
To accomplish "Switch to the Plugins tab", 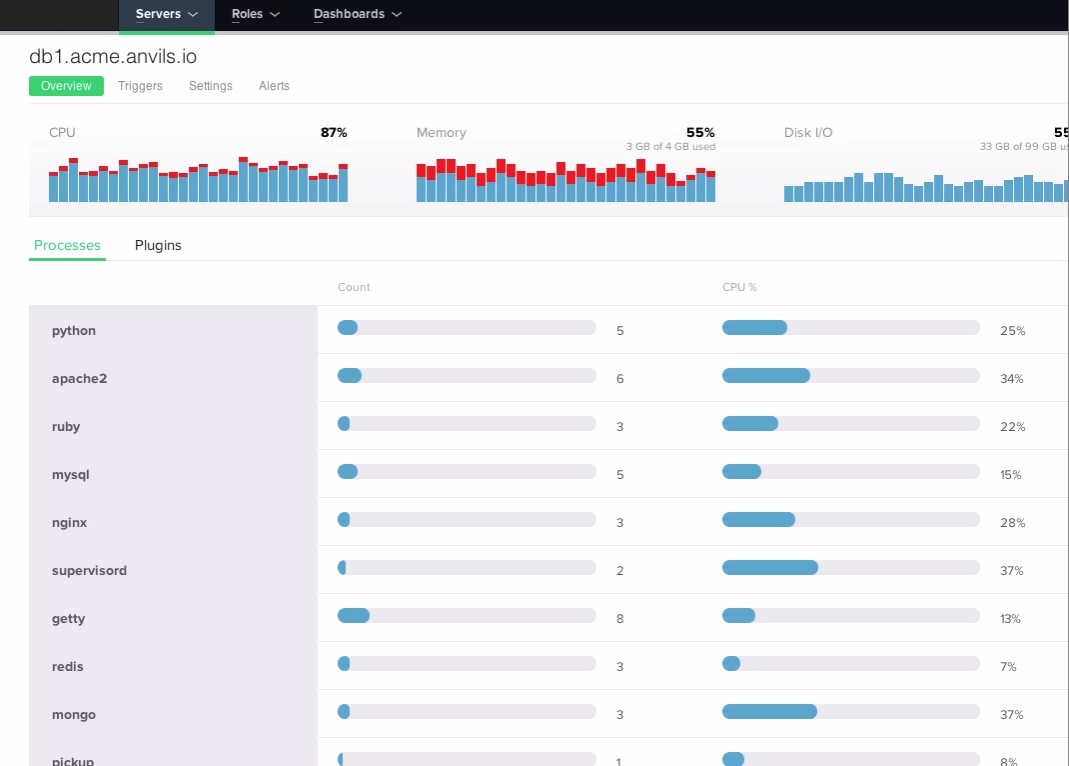I will tap(158, 245).
